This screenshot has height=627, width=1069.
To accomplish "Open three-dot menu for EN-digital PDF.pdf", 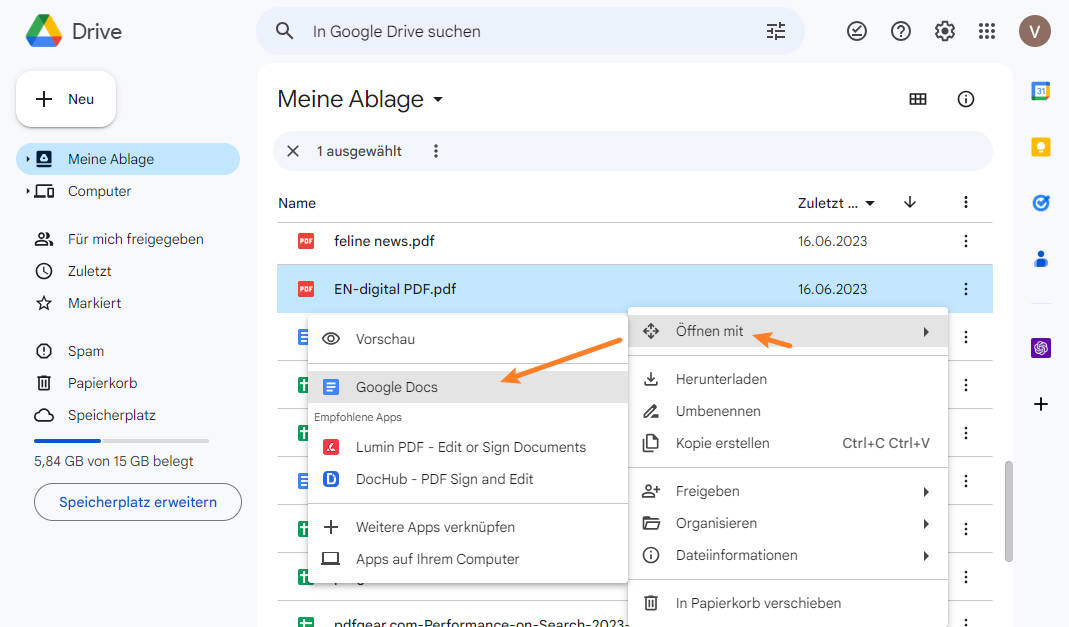I will pyautogui.click(x=965, y=289).
